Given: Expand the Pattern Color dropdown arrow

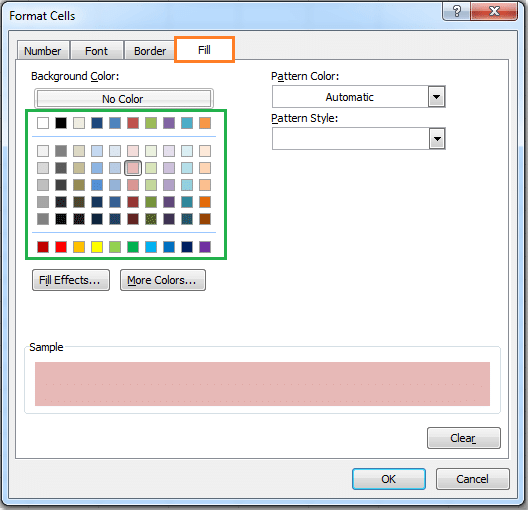Looking at the screenshot, I should tap(436, 97).
